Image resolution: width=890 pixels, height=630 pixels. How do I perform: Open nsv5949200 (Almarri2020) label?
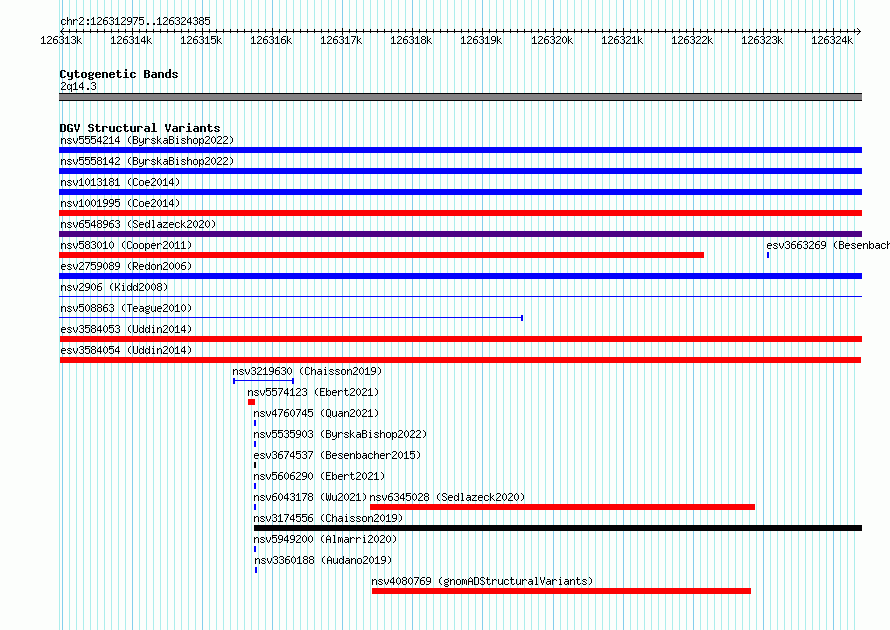[325, 539]
